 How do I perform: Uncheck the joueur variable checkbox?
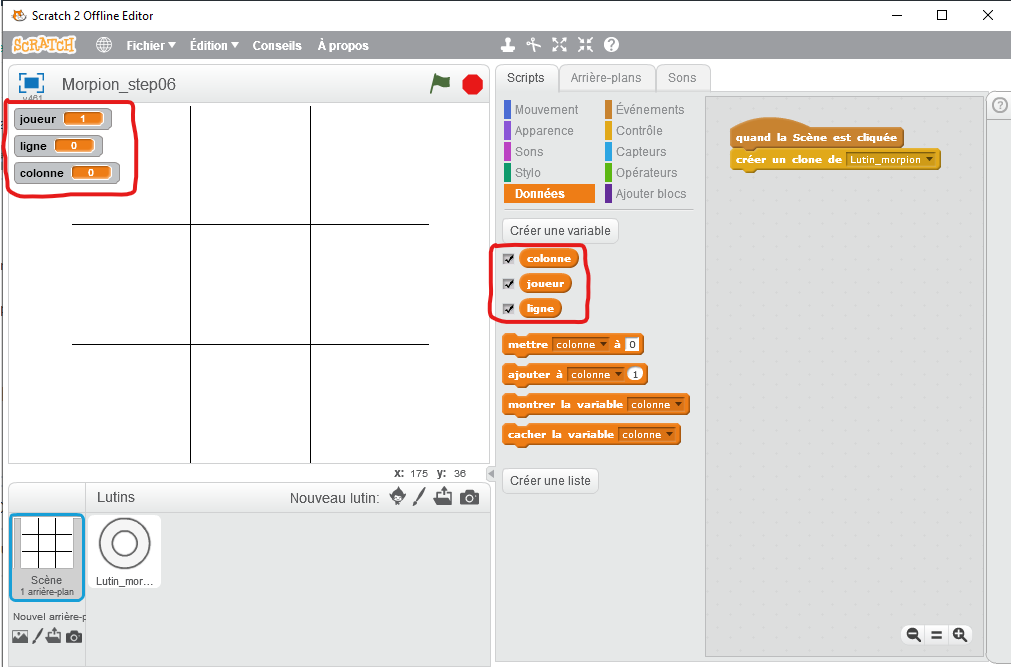pos(508,284)
